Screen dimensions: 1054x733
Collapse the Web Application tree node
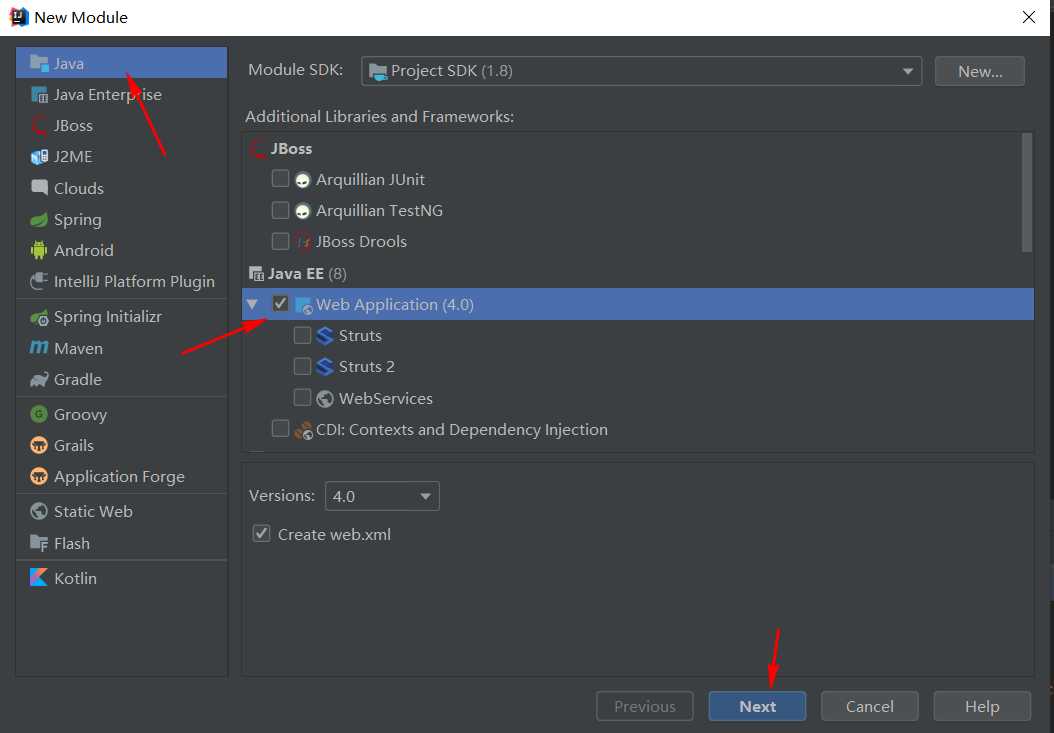coord(253,305)
